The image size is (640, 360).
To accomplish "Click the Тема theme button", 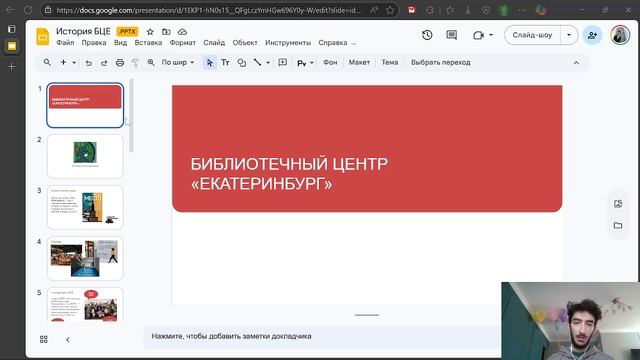I will click(x=389, y=62).
